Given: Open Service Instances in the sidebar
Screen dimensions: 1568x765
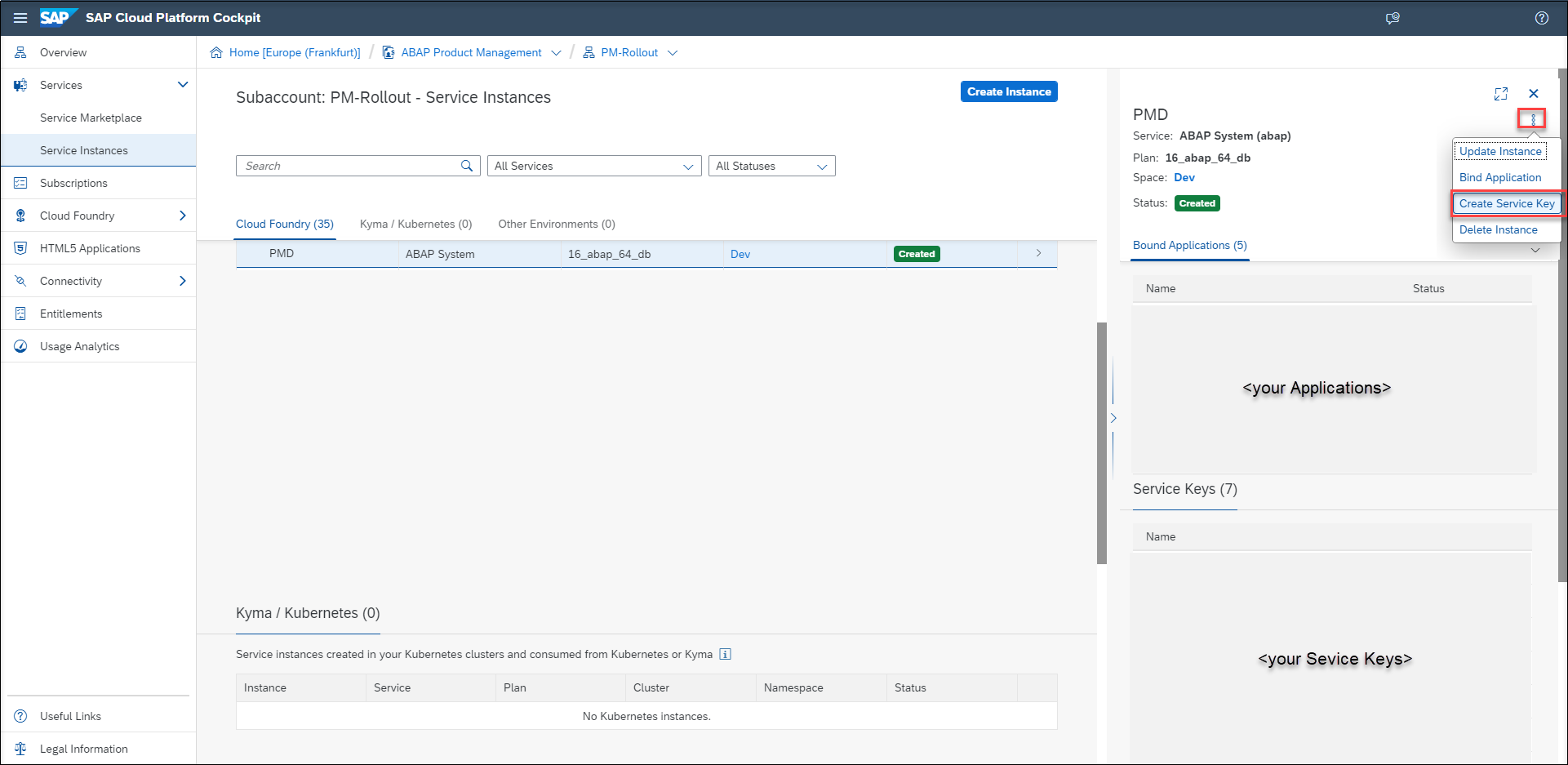Looking at the screenshot, I should [x=98, y=150].
